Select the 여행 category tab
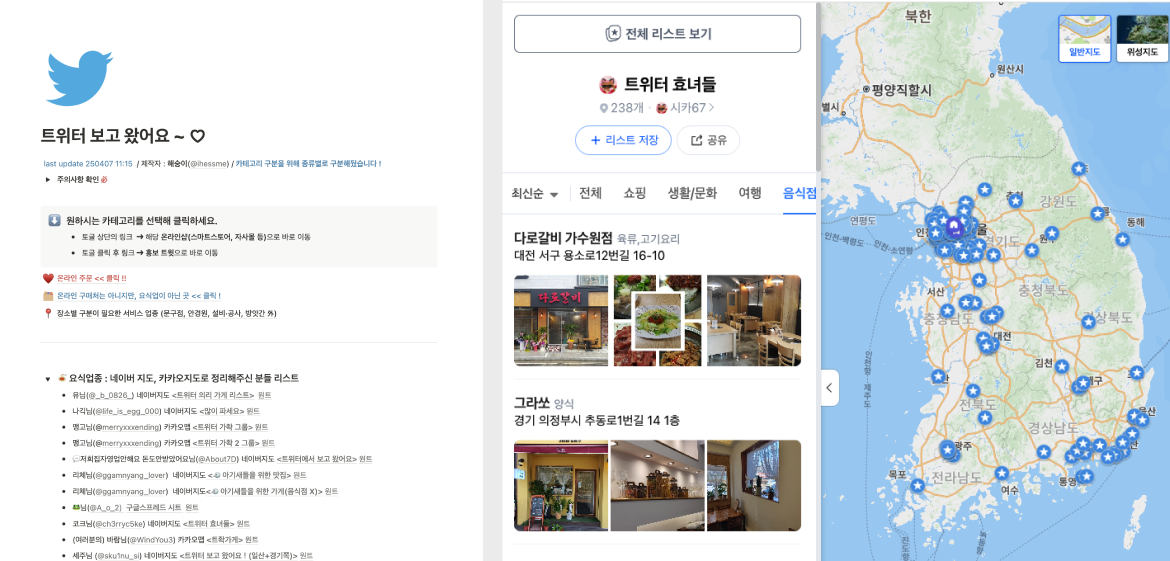Viewport: 1170px width, 561px height. click(x=750, y=193)
